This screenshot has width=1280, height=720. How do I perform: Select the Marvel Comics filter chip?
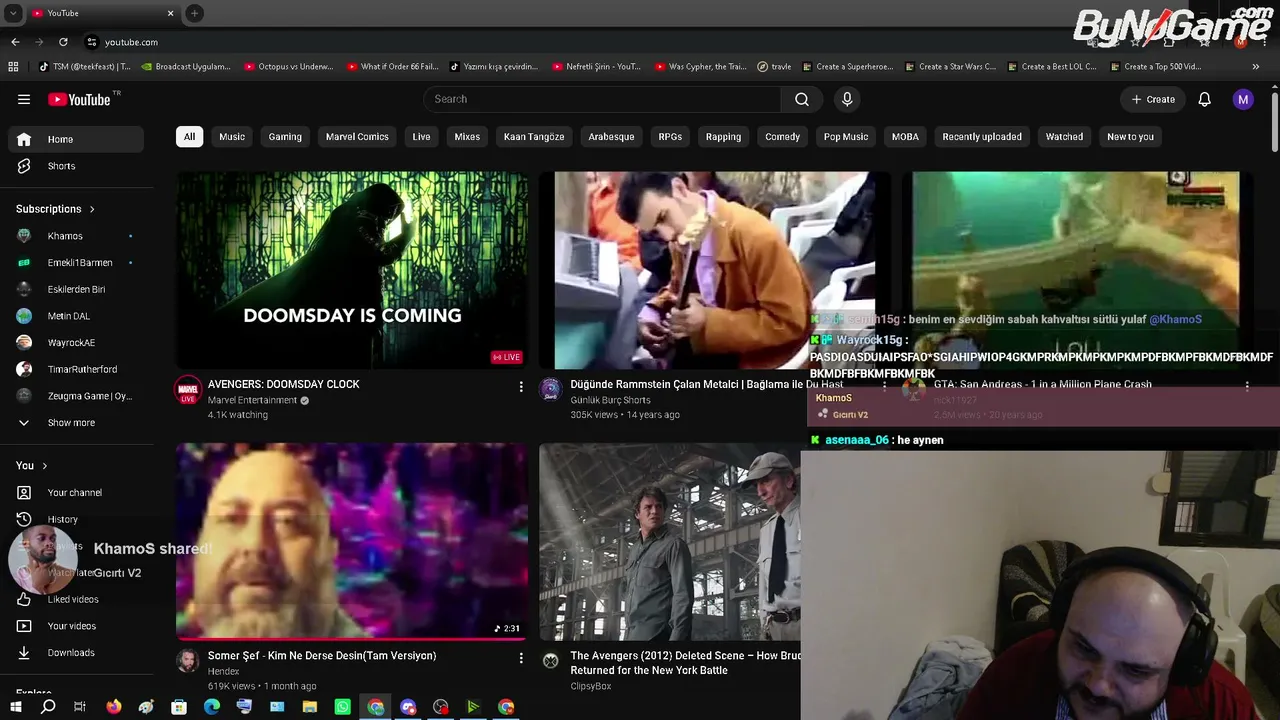(357, 137)
